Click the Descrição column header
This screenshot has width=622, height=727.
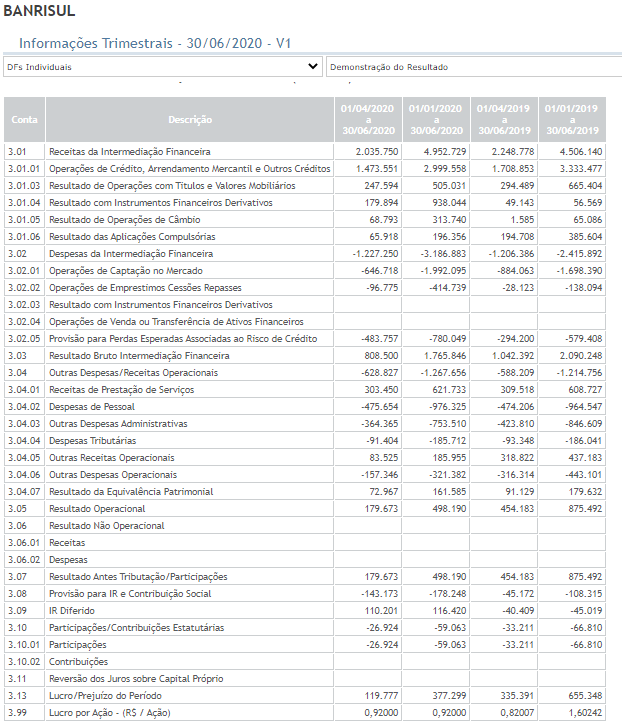pyautogui.click(x=190, y=120)
